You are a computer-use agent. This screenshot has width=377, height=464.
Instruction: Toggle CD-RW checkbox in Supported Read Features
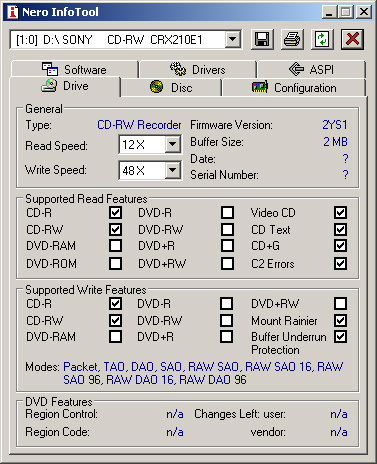coord(115,229)
